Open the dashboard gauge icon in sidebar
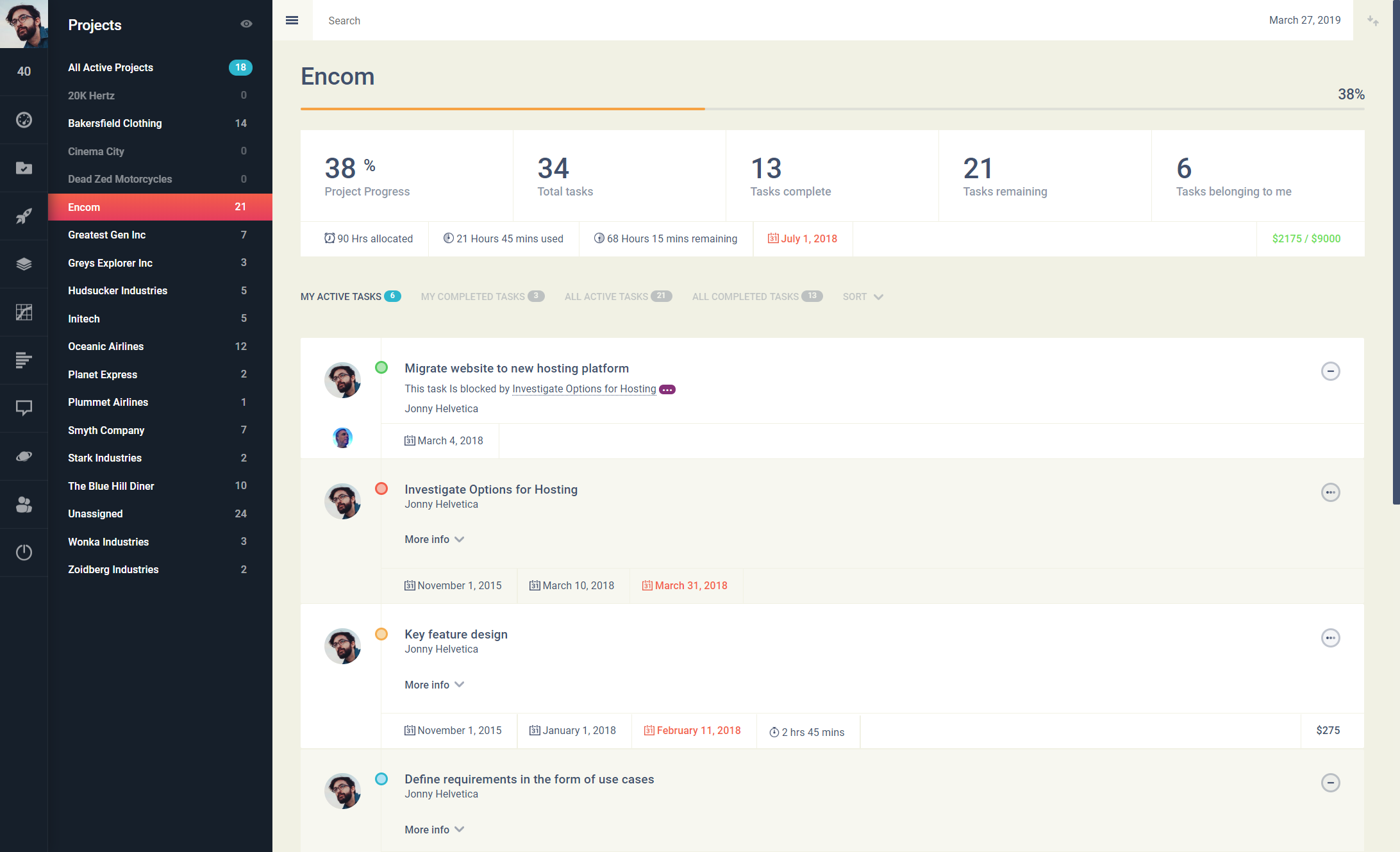 tap(24, 120)
